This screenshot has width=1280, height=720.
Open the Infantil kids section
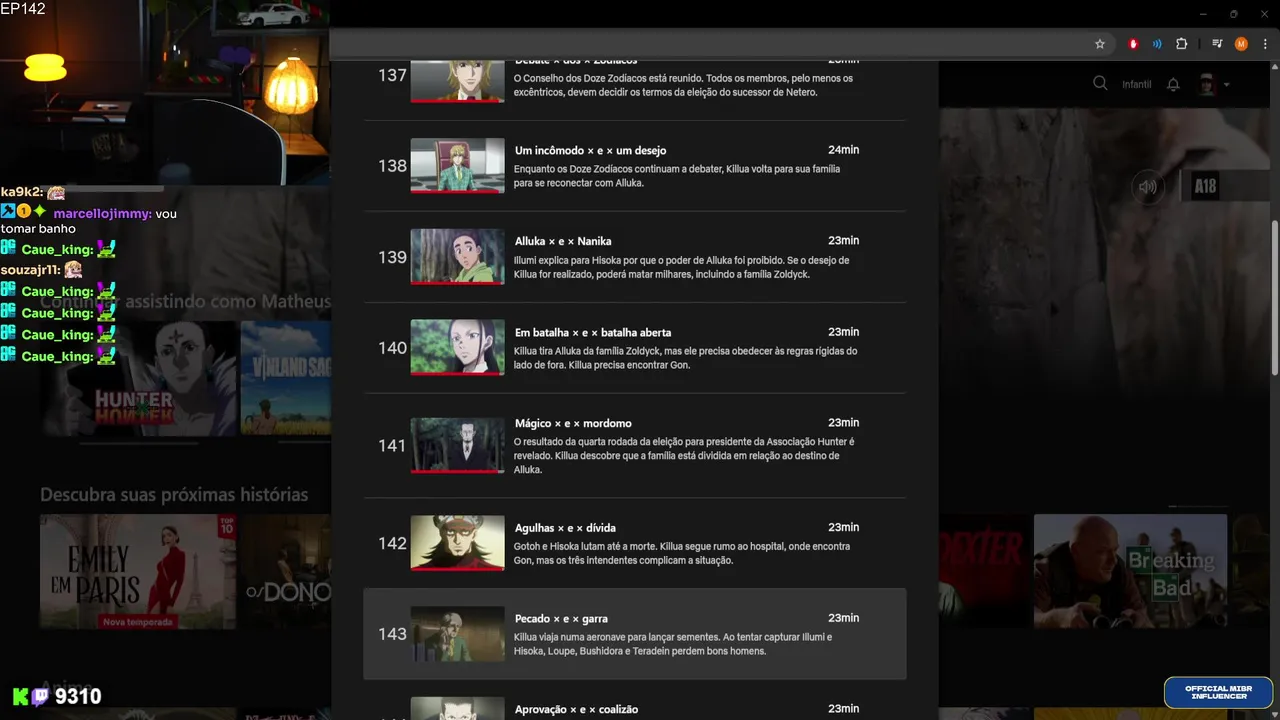tap(1137, 85)
